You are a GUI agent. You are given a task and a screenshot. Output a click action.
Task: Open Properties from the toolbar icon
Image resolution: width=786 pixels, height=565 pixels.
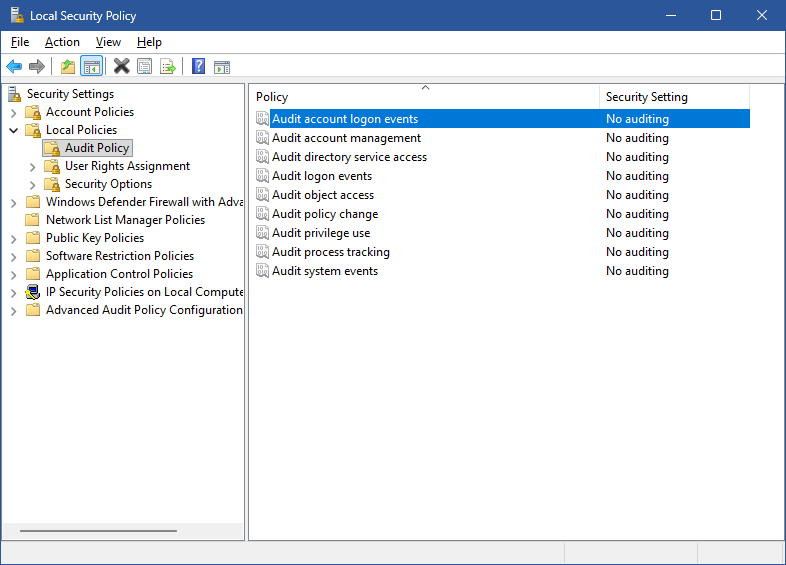point(145,67)
